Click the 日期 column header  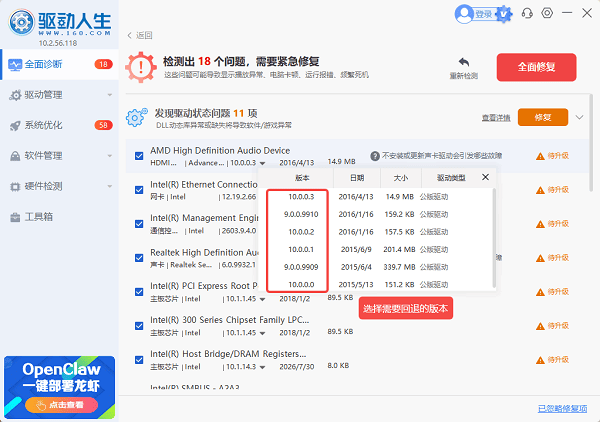(x=357, y=178)
